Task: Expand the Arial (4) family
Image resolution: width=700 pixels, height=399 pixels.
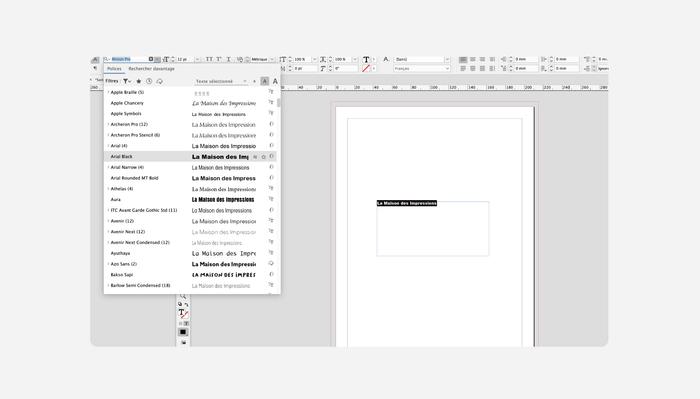Action: (108, 146)
